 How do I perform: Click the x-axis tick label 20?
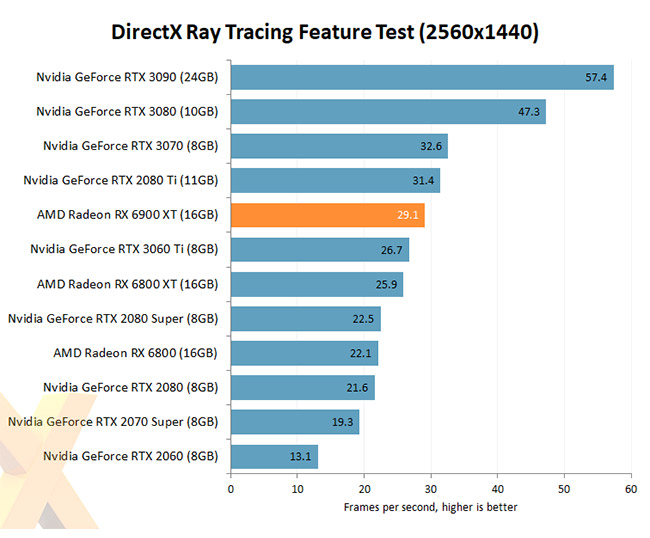click(x=364, y=490)
